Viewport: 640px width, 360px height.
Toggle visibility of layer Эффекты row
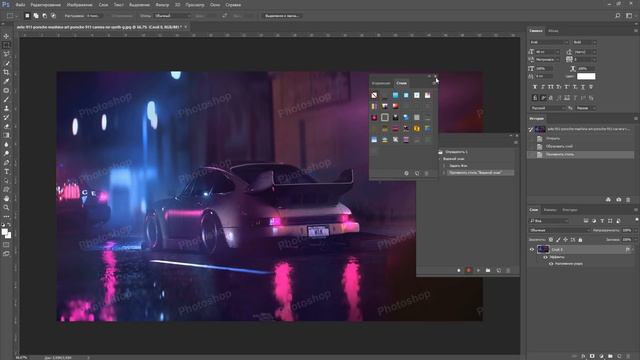coord(546,257)
